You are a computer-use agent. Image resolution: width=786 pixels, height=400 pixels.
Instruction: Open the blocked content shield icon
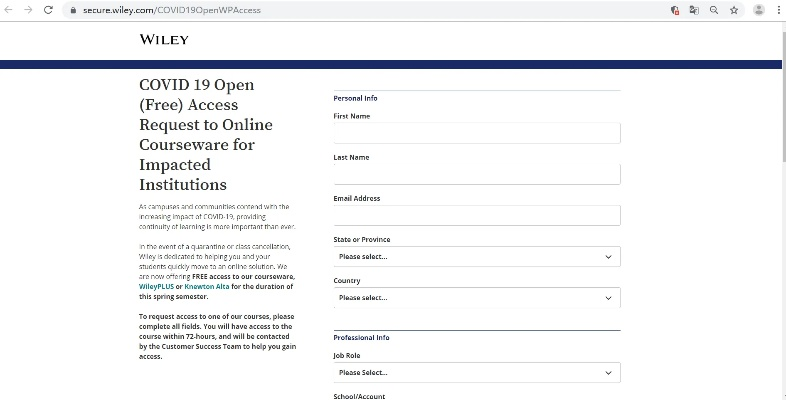click(x=676, y=10)
